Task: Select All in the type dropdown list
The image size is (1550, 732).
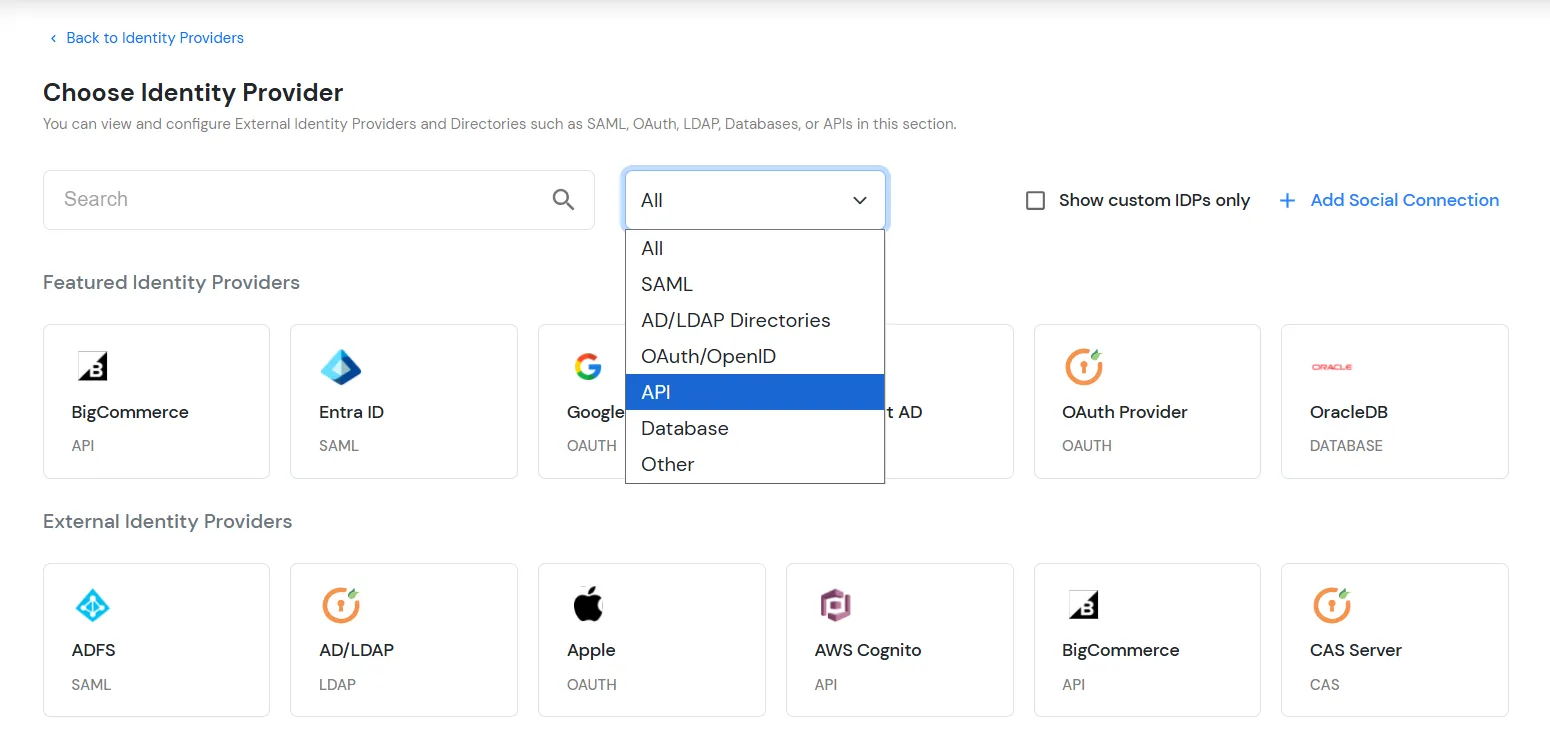Action: tap(755, 248)
